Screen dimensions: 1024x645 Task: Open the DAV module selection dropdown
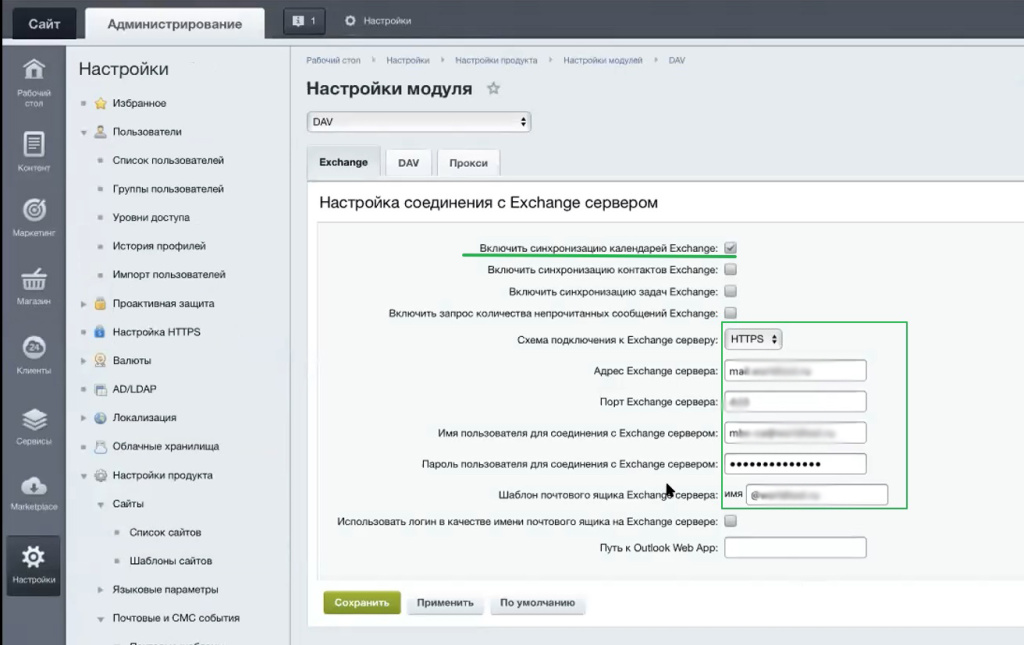418,122
